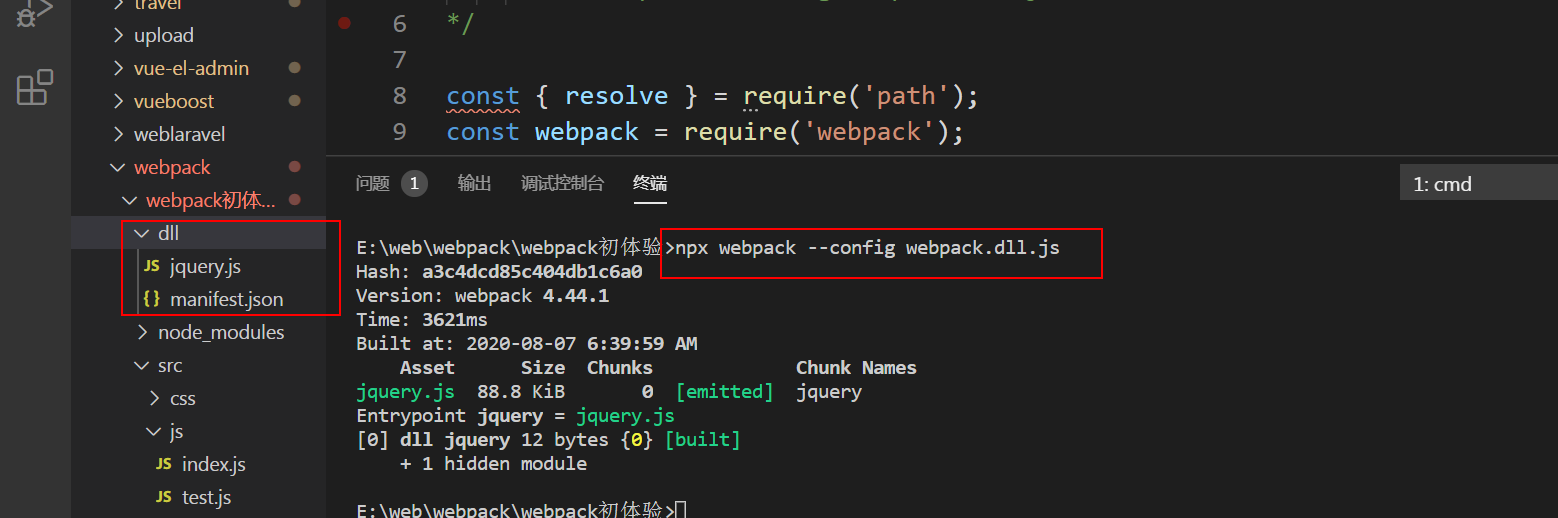This screenshot has width=1558, height=518.
Task: Collapse the dll folder
Action: [168, 233]
